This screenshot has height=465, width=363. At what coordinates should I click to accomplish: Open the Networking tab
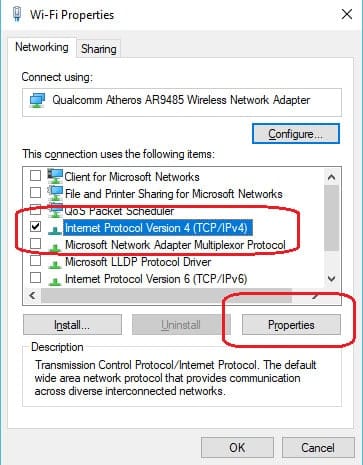(x=42, y=47)
